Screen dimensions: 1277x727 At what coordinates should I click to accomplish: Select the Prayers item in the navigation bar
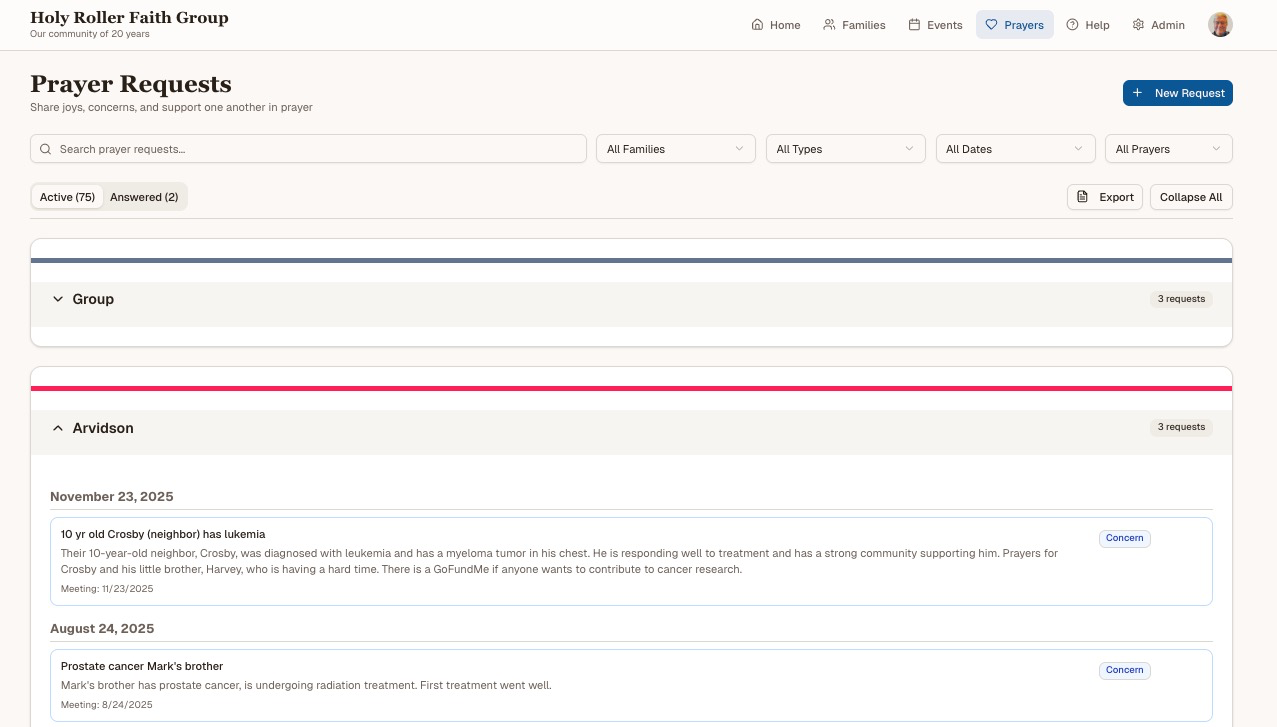(x=1014, y=25)
